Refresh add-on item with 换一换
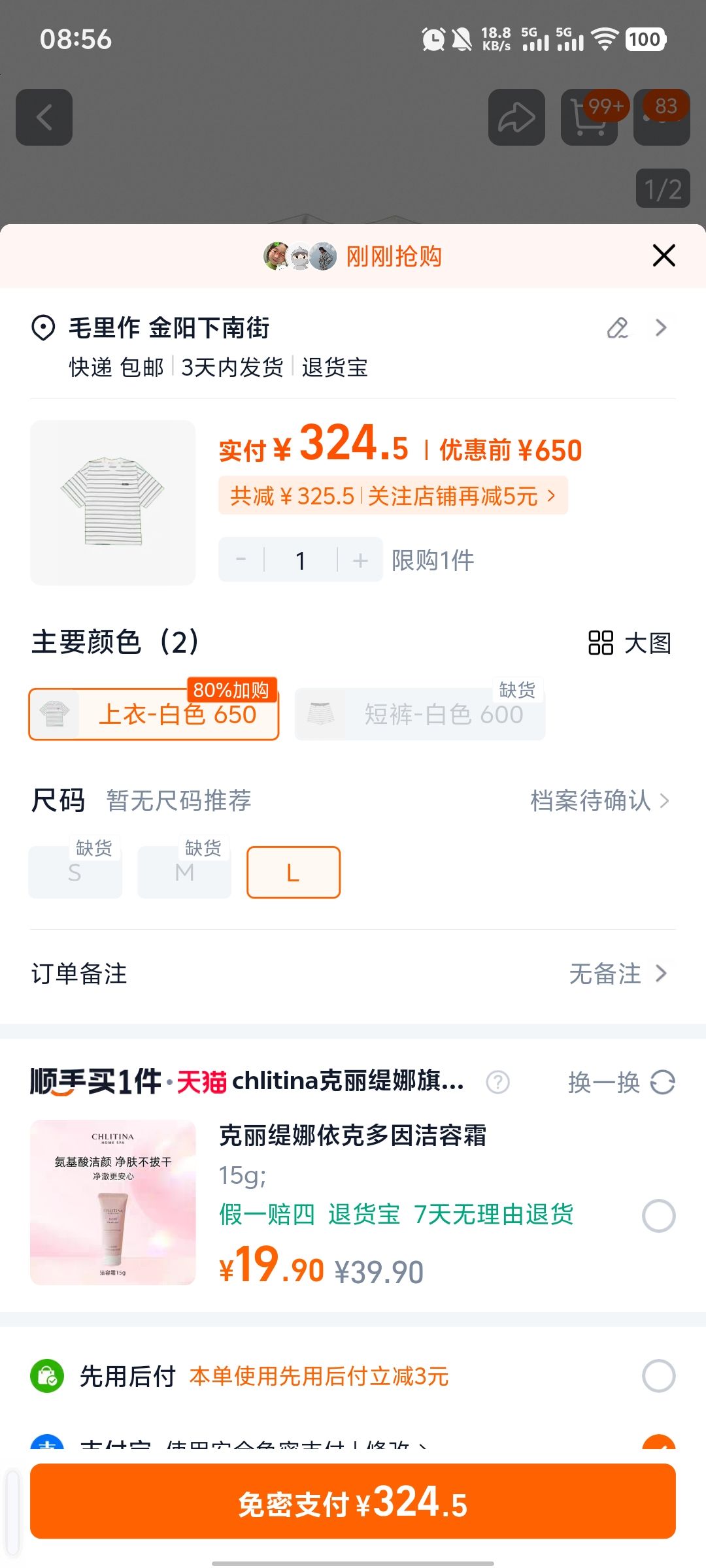This screenshot has height=1568, width=706. 621,1083
